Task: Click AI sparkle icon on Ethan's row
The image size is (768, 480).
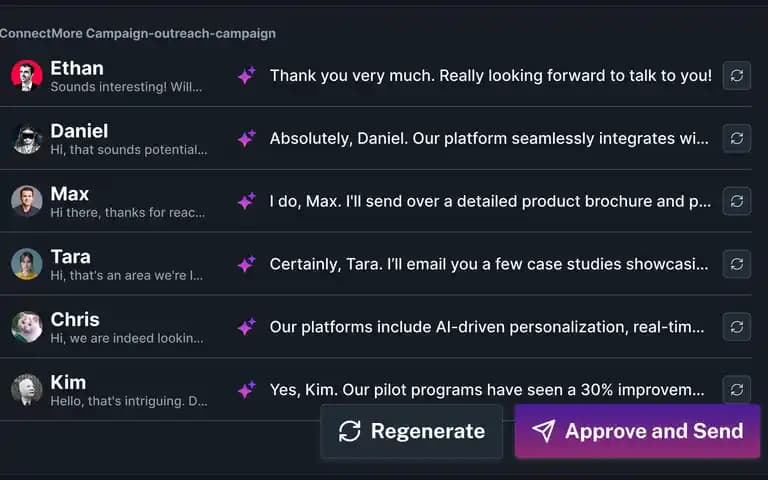Action: pos(246,75)
